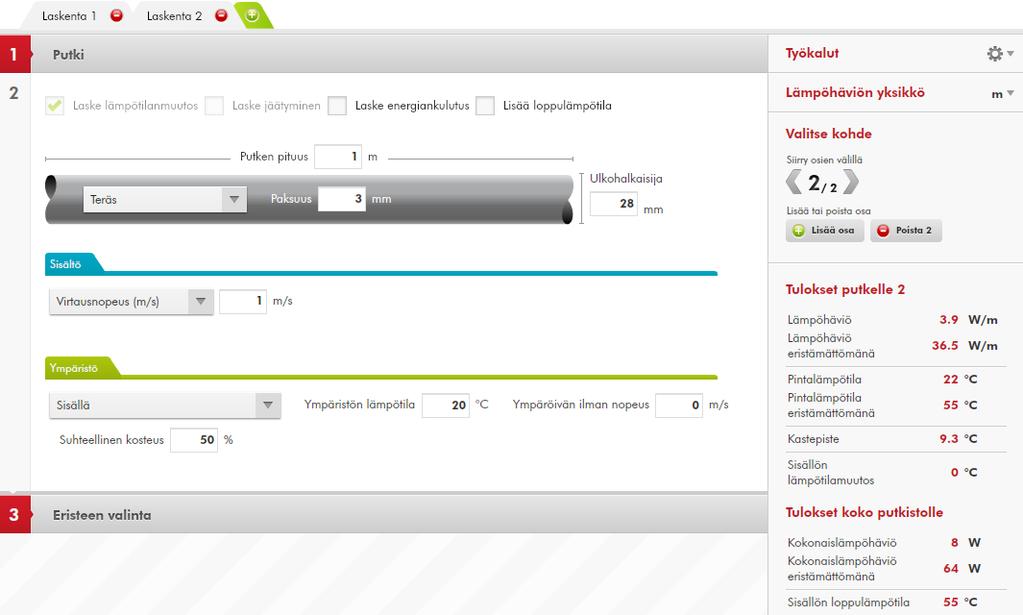
Task: Go to previous pipe part with the left chevron
Action: tap(793, 182)
